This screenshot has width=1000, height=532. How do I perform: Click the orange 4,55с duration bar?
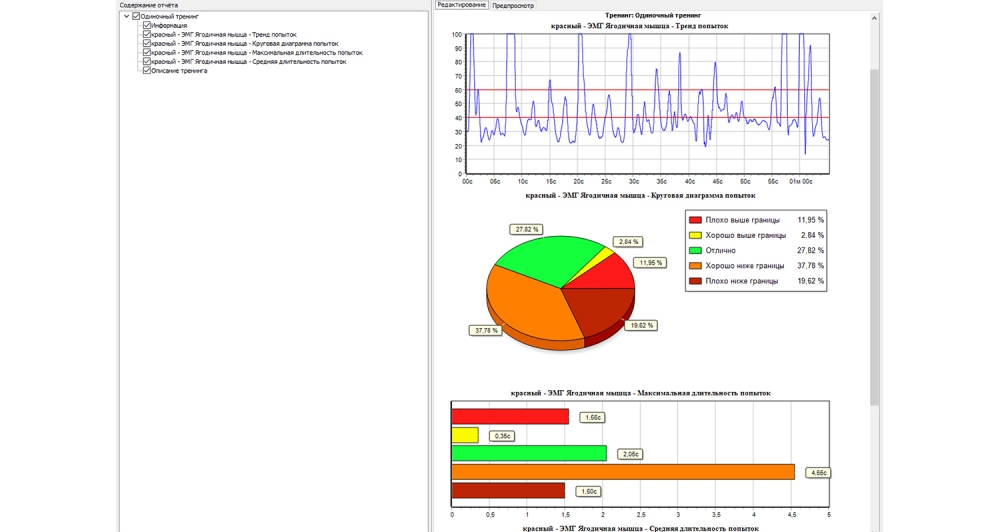[622, 471]
